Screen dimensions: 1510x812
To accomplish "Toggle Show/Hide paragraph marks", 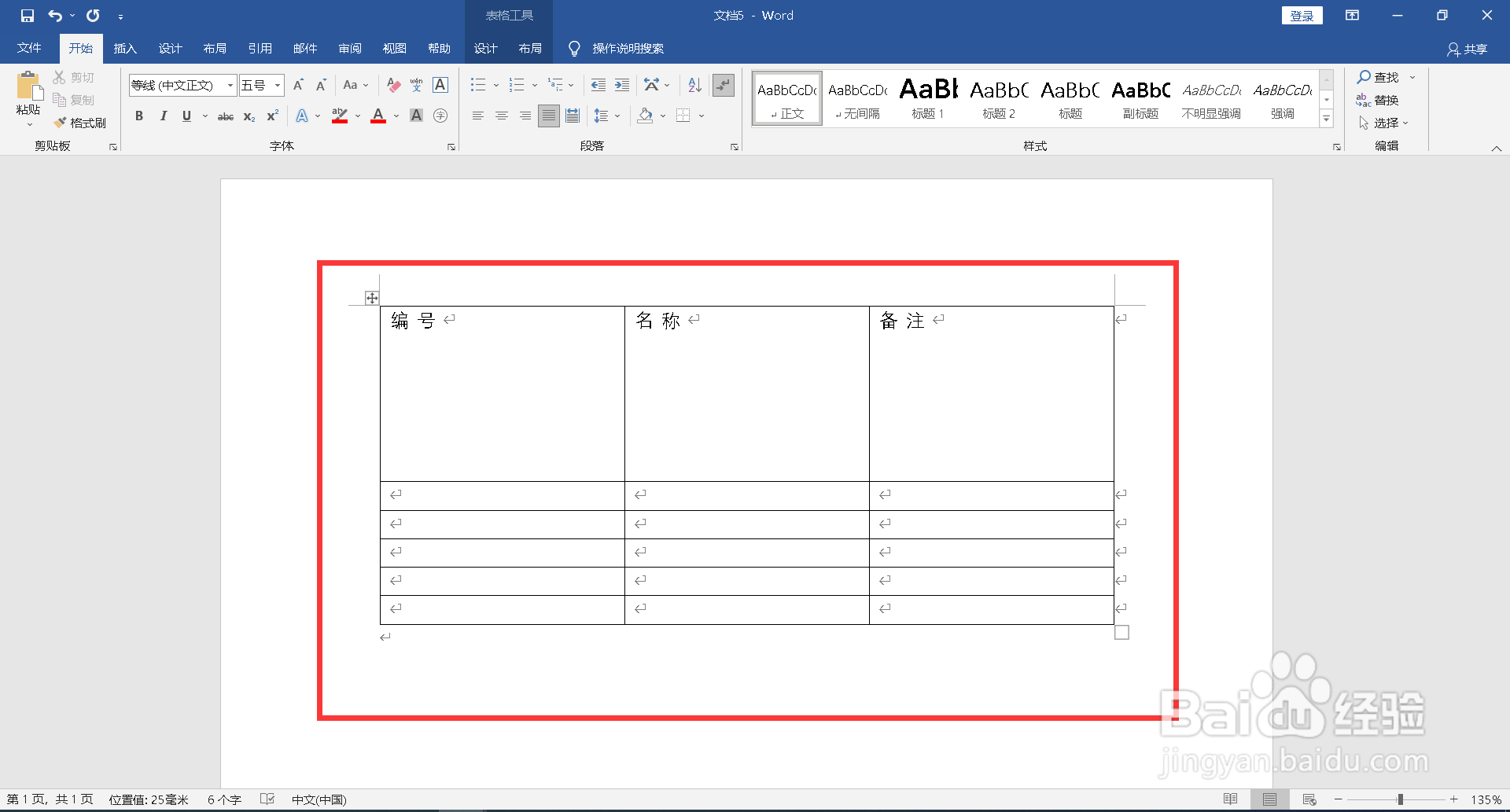I will (x=724, y=85).
